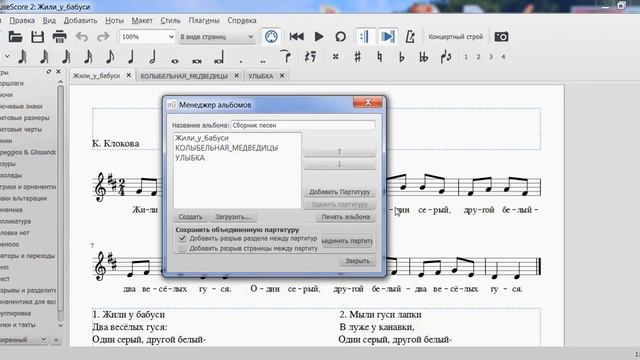Screen dimensions: 640x360
Task: Toggle loop playback button
Action: click(340, 37)
